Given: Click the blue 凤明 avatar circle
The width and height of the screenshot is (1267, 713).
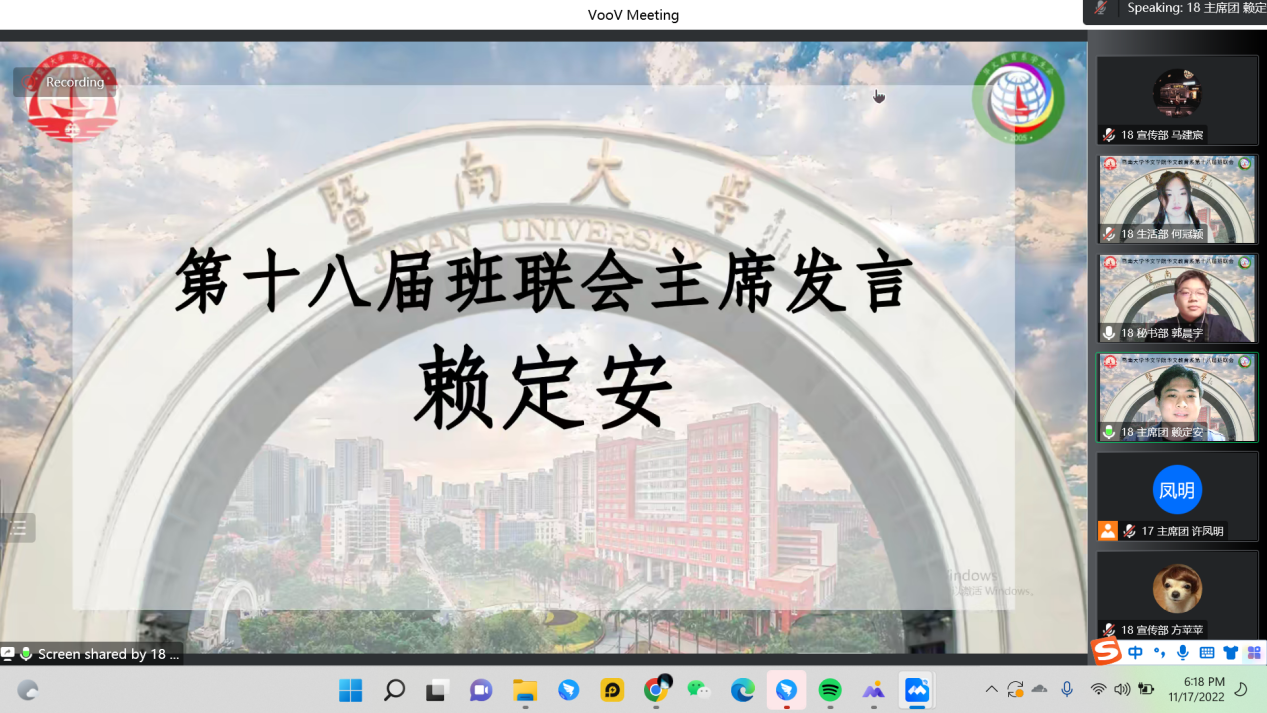Looking at the screenshot, I should click(x=1177, y=490).
